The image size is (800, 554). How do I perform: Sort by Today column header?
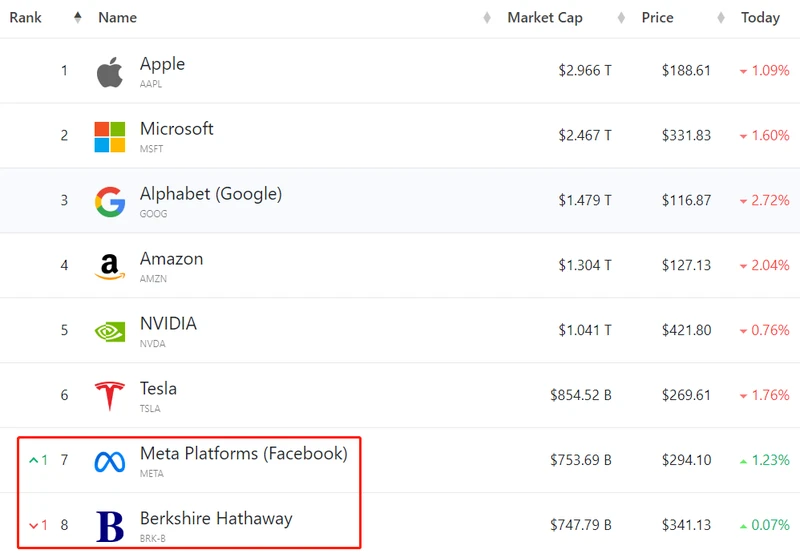[x=760, y=17]
